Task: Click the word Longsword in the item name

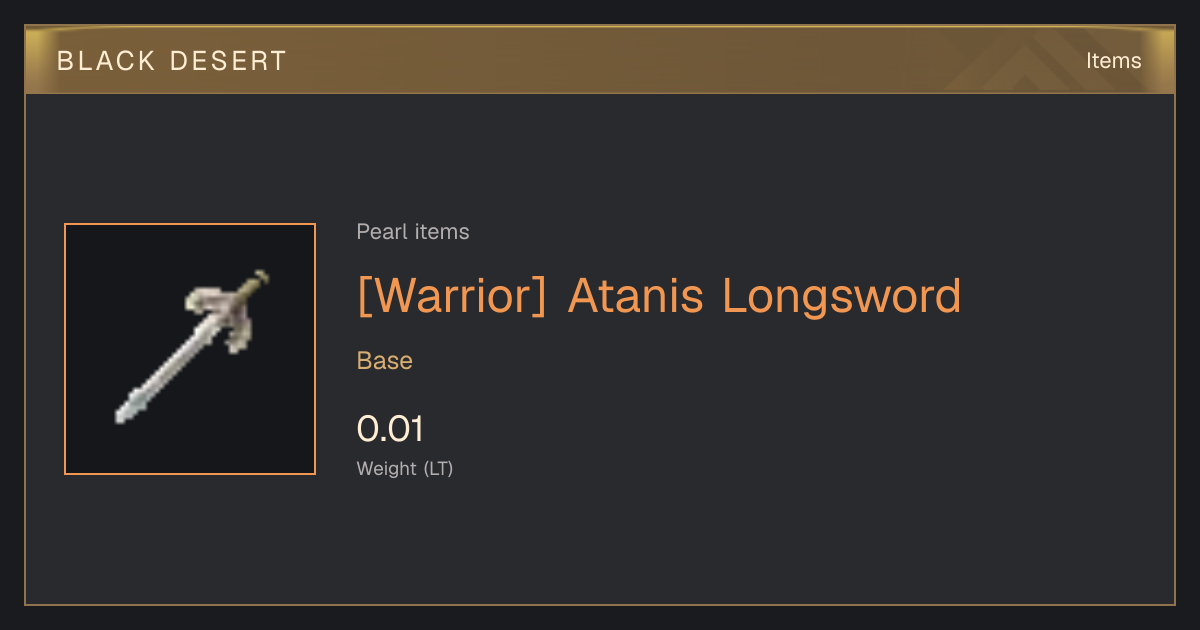Action: 842,296
